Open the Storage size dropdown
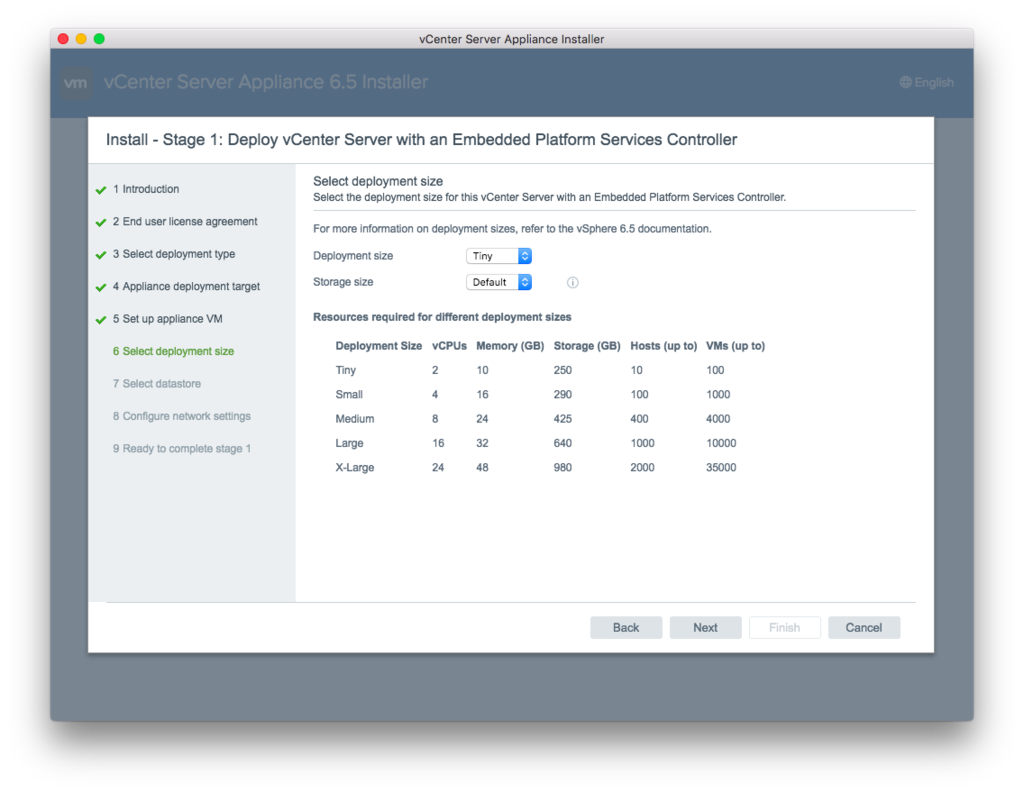The width and height of the screenshot is (1024, 793). 499,282
